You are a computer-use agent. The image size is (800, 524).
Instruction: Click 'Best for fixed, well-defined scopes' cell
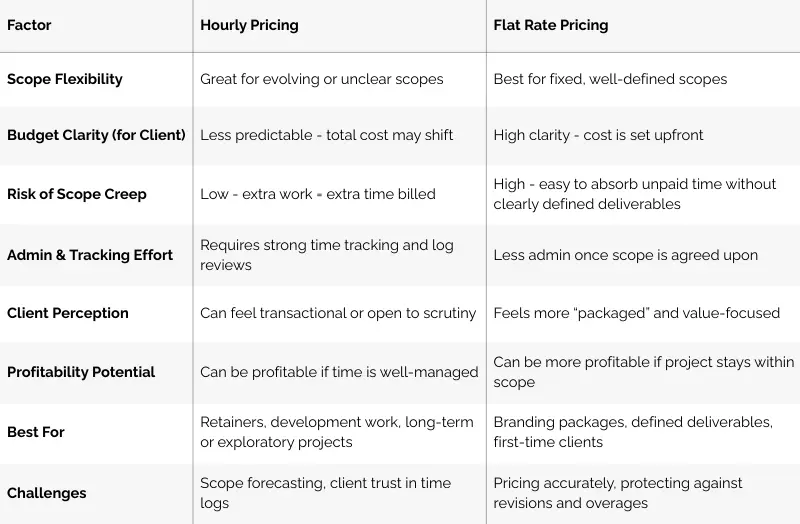pos(610,79)
